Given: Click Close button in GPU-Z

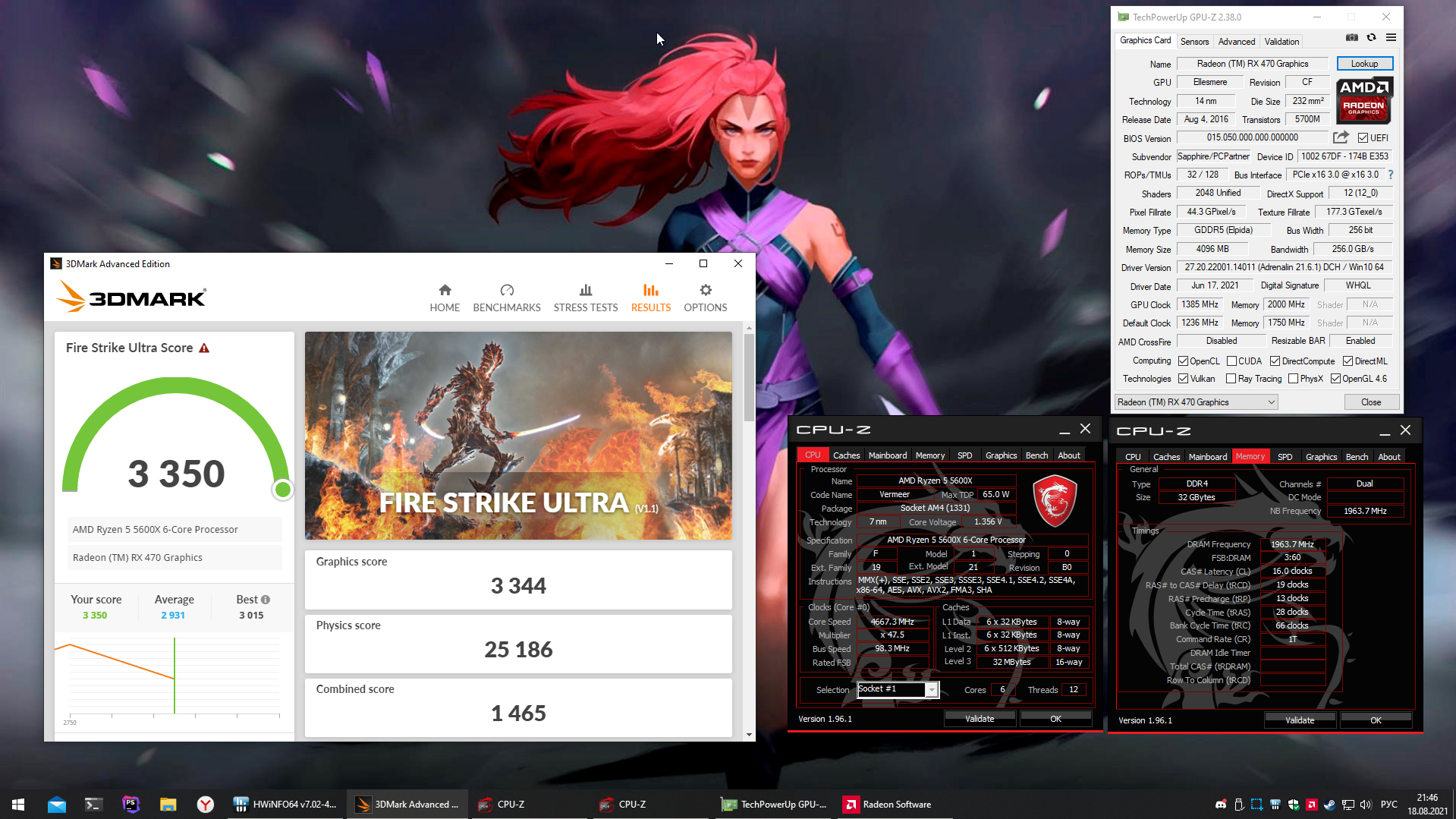Looking at the screenshot, I should click(1371, 402).
